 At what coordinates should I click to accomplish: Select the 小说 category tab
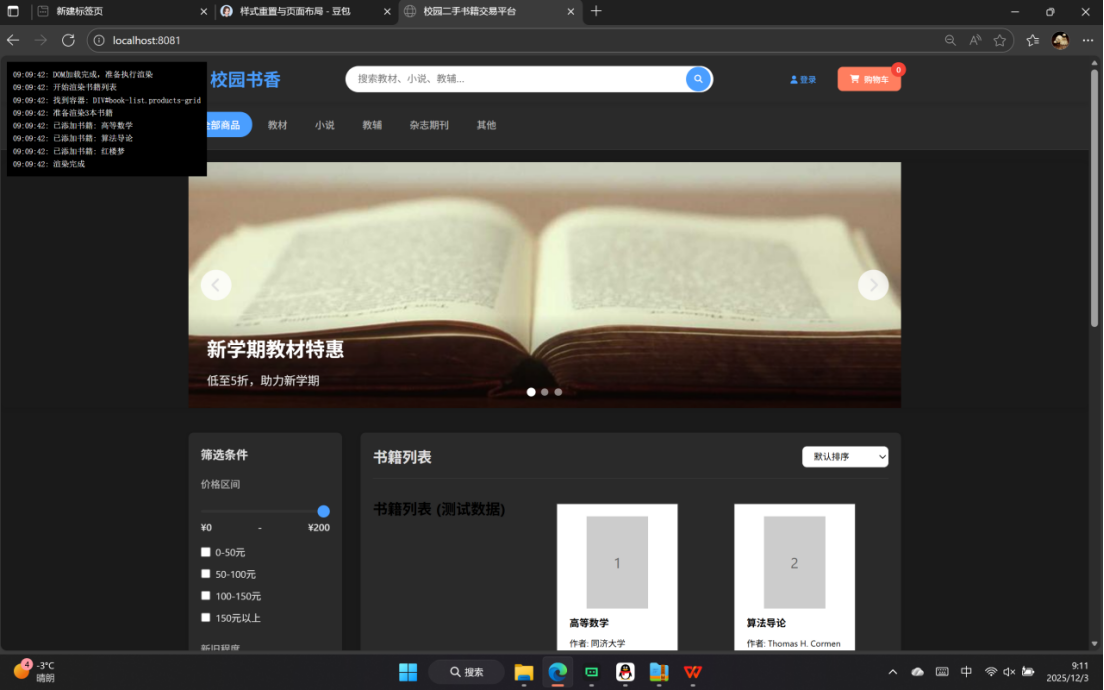click(325, 125)
